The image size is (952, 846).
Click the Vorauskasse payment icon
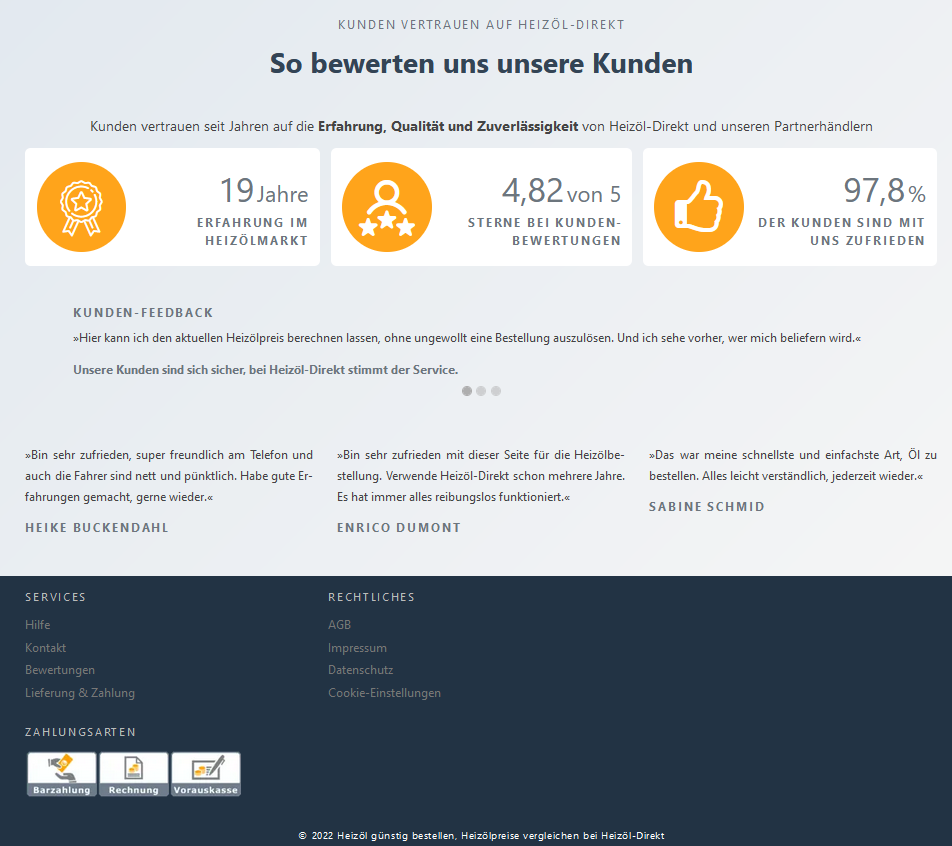tap(206, 774)
